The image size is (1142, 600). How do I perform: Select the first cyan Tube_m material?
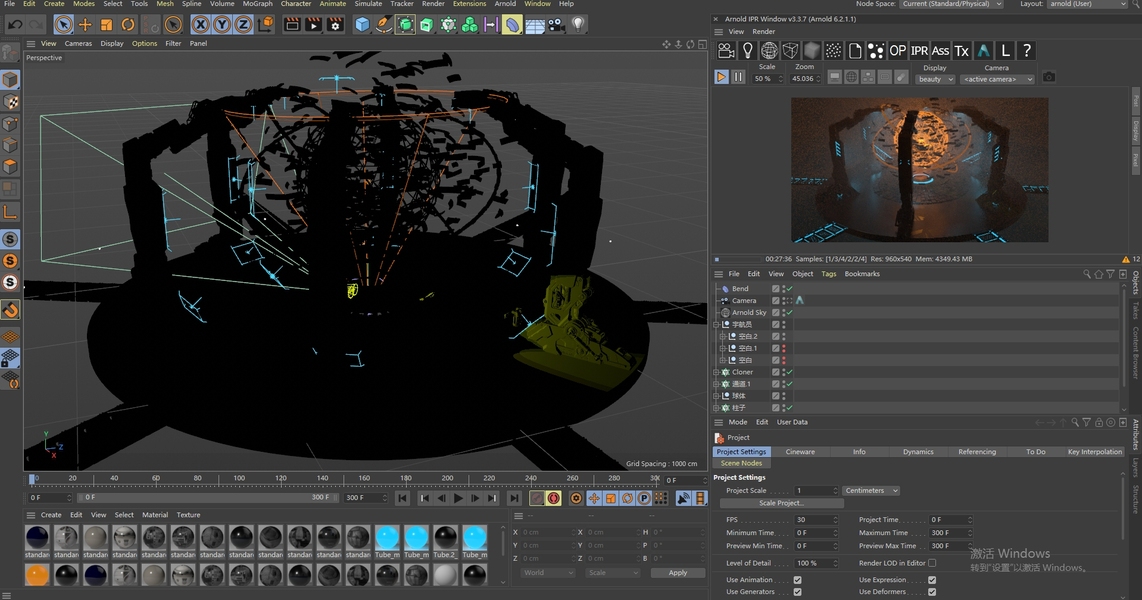[x=387, y=538]
